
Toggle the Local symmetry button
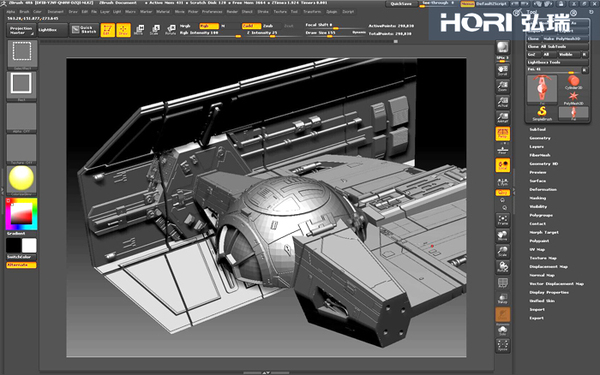[502, 165]
